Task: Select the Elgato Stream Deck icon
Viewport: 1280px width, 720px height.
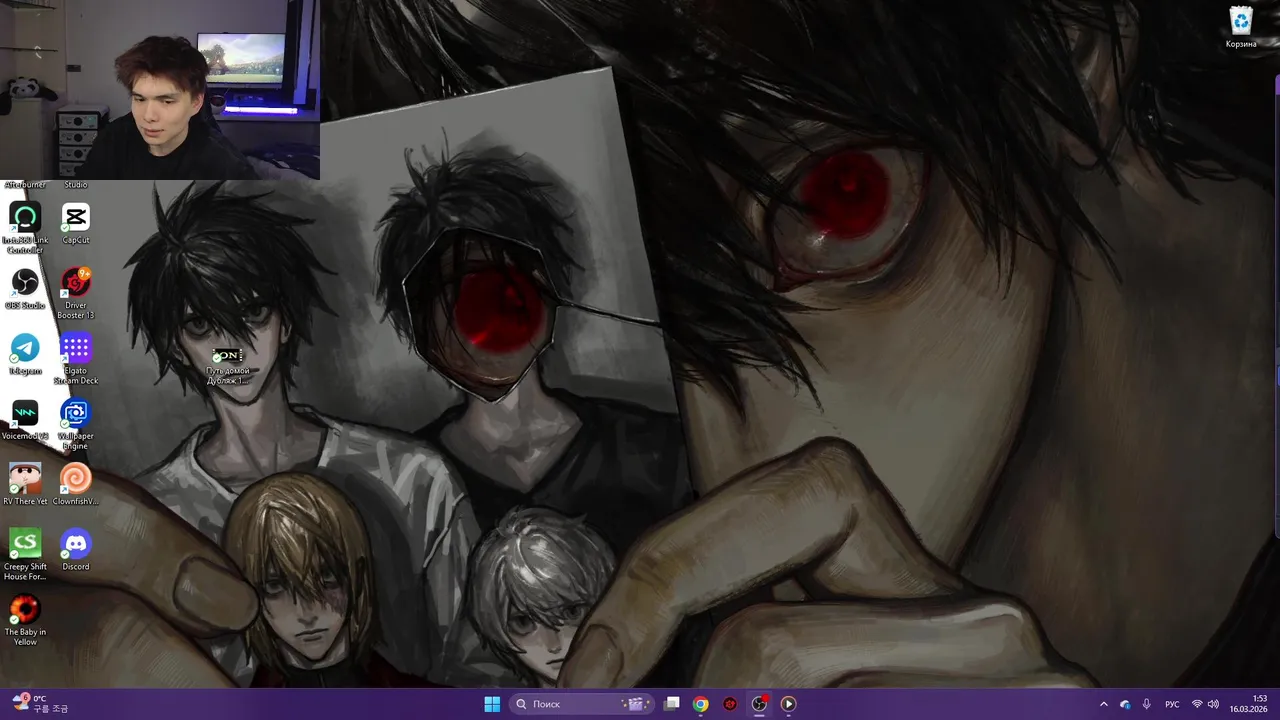Action: coord(76,359)
